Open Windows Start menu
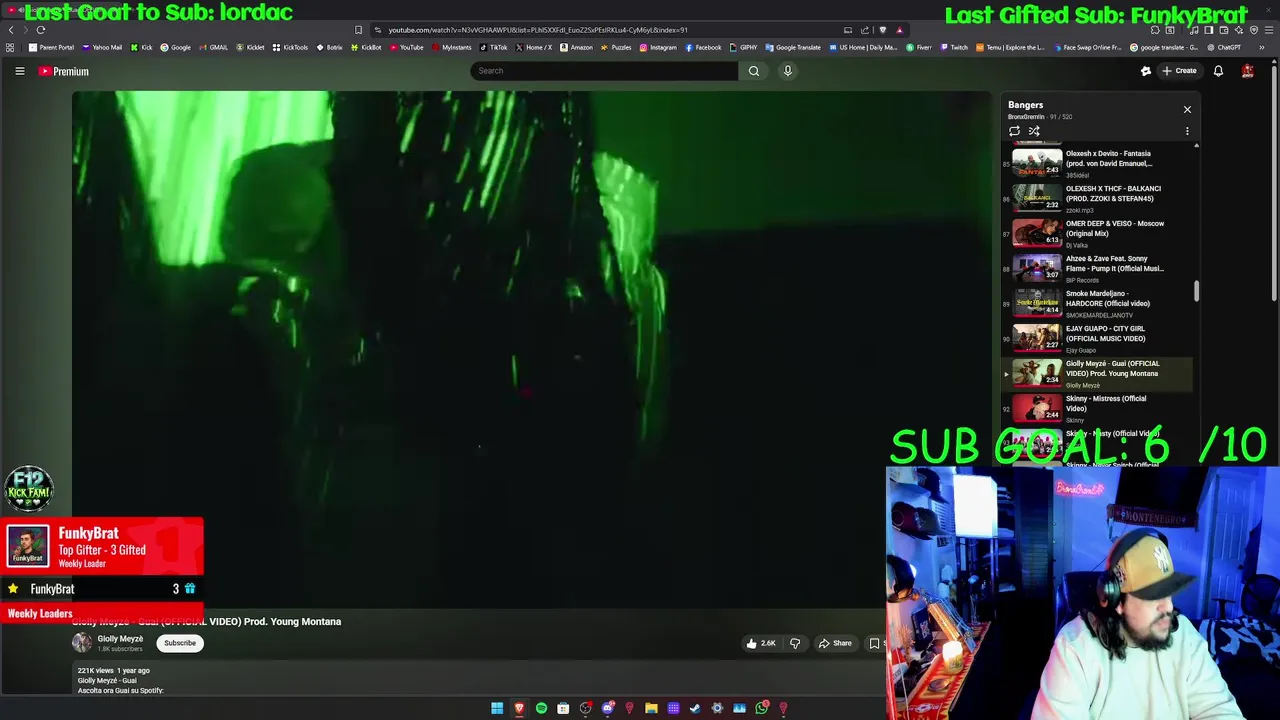Screen dimensions: 1280x720 point(497,708)
